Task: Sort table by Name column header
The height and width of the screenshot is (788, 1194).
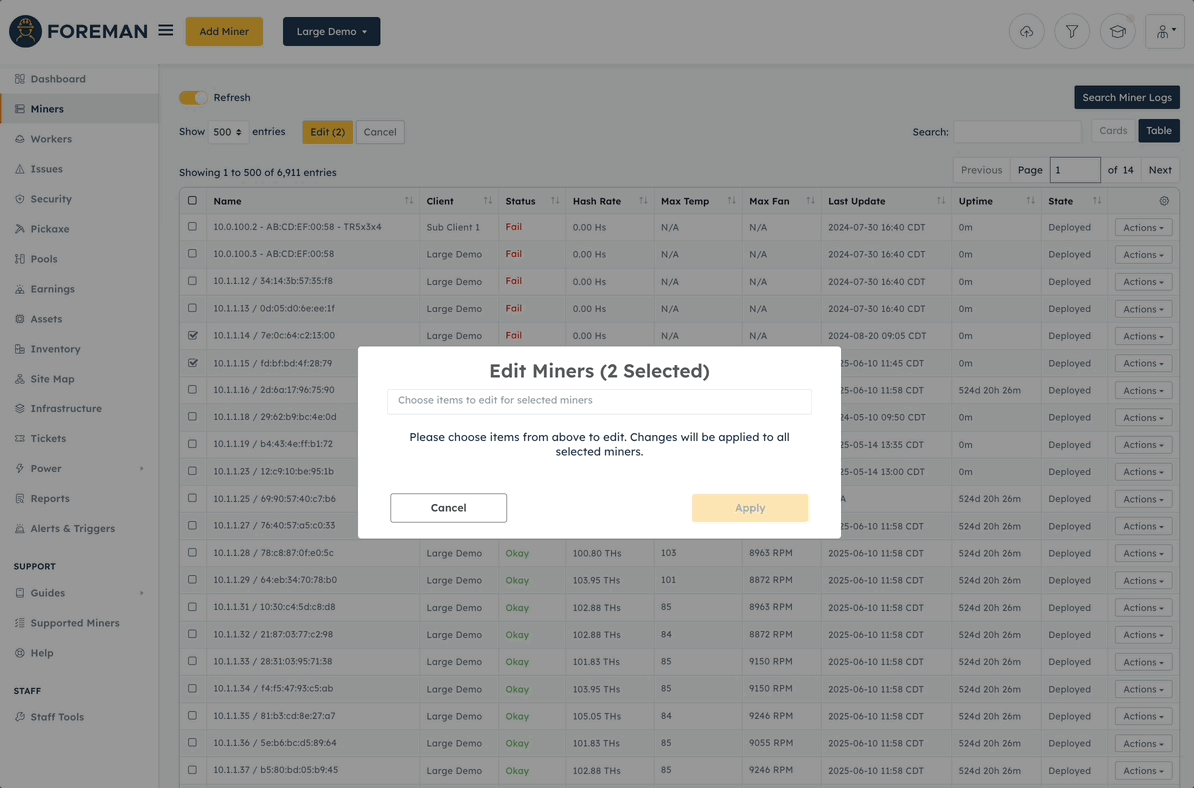Action: pyautogui.click(x=313, y=201)
